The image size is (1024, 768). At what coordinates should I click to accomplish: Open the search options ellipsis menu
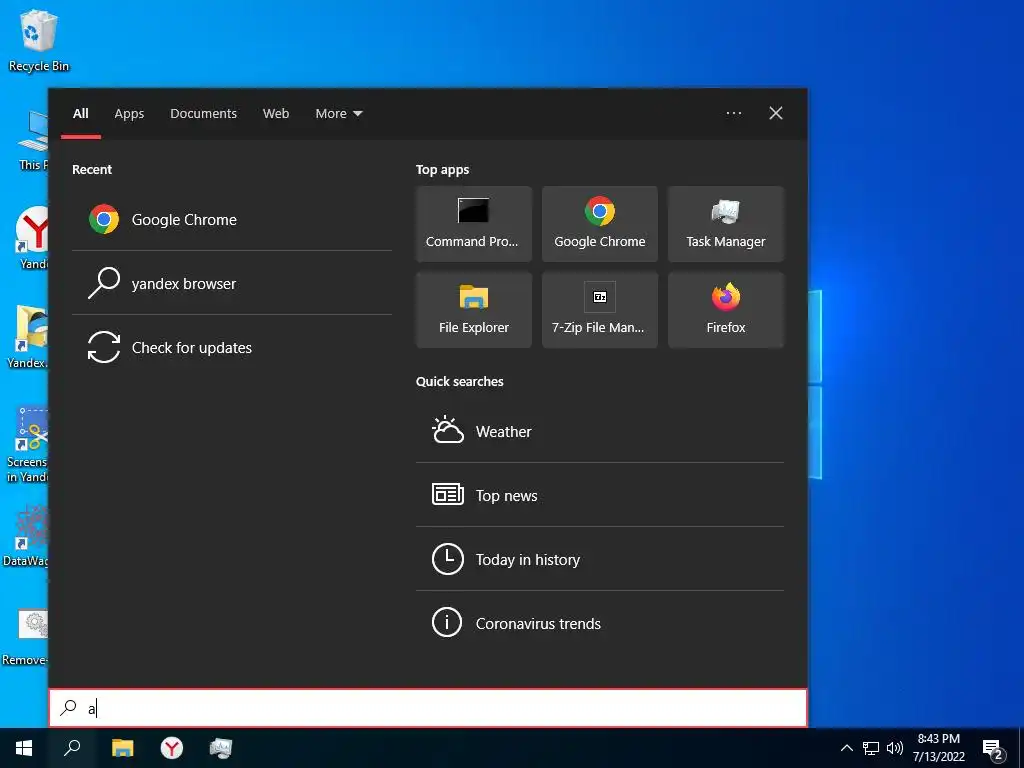coord(734,113)
